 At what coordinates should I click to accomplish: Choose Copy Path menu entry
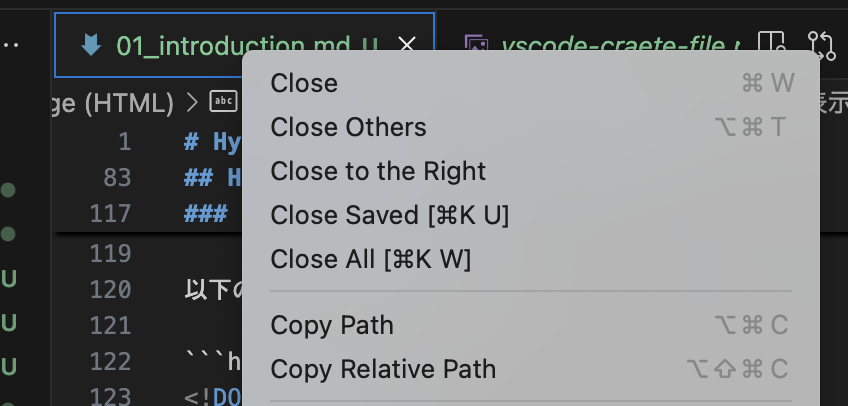[332, 325]
